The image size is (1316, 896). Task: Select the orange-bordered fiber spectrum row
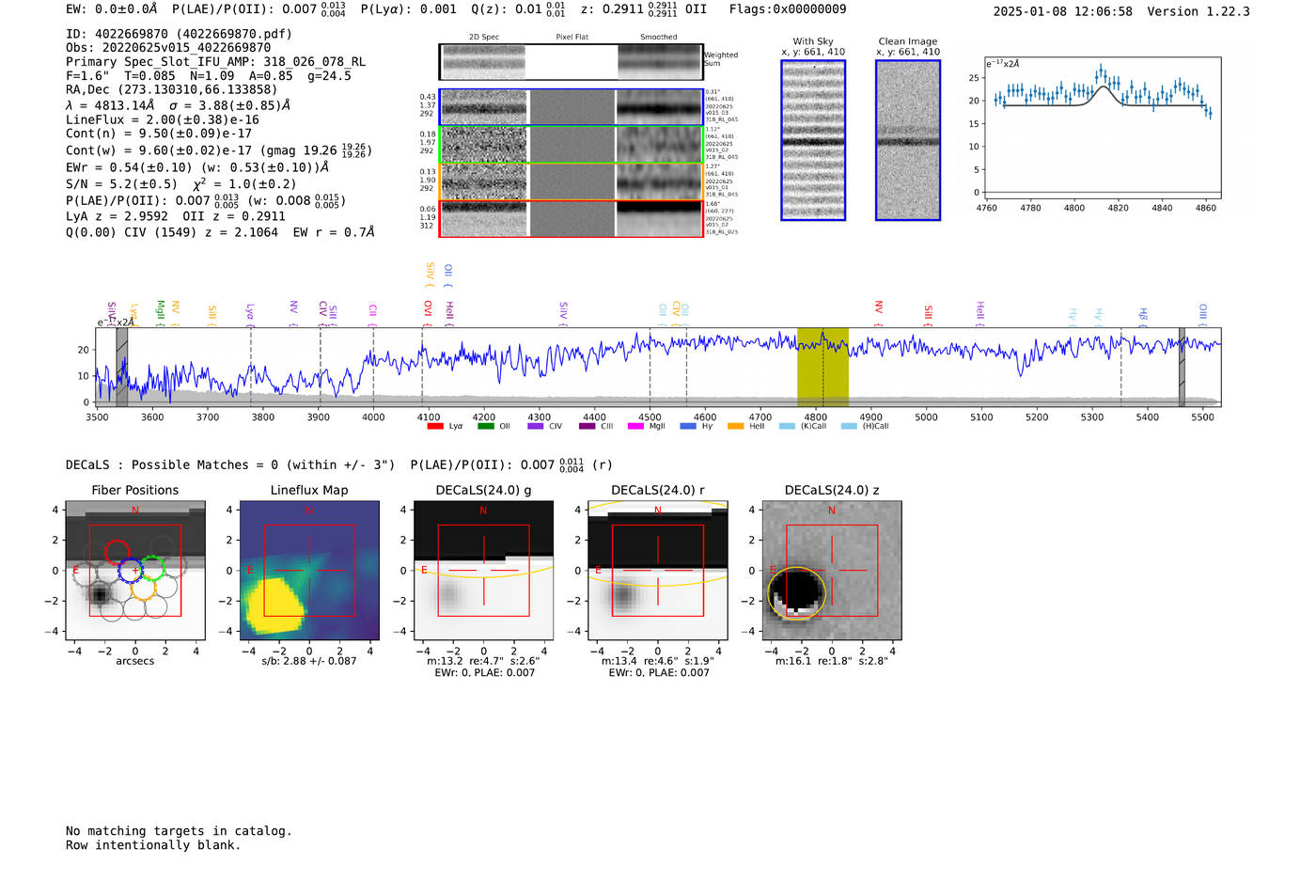(x=571, y=181)
